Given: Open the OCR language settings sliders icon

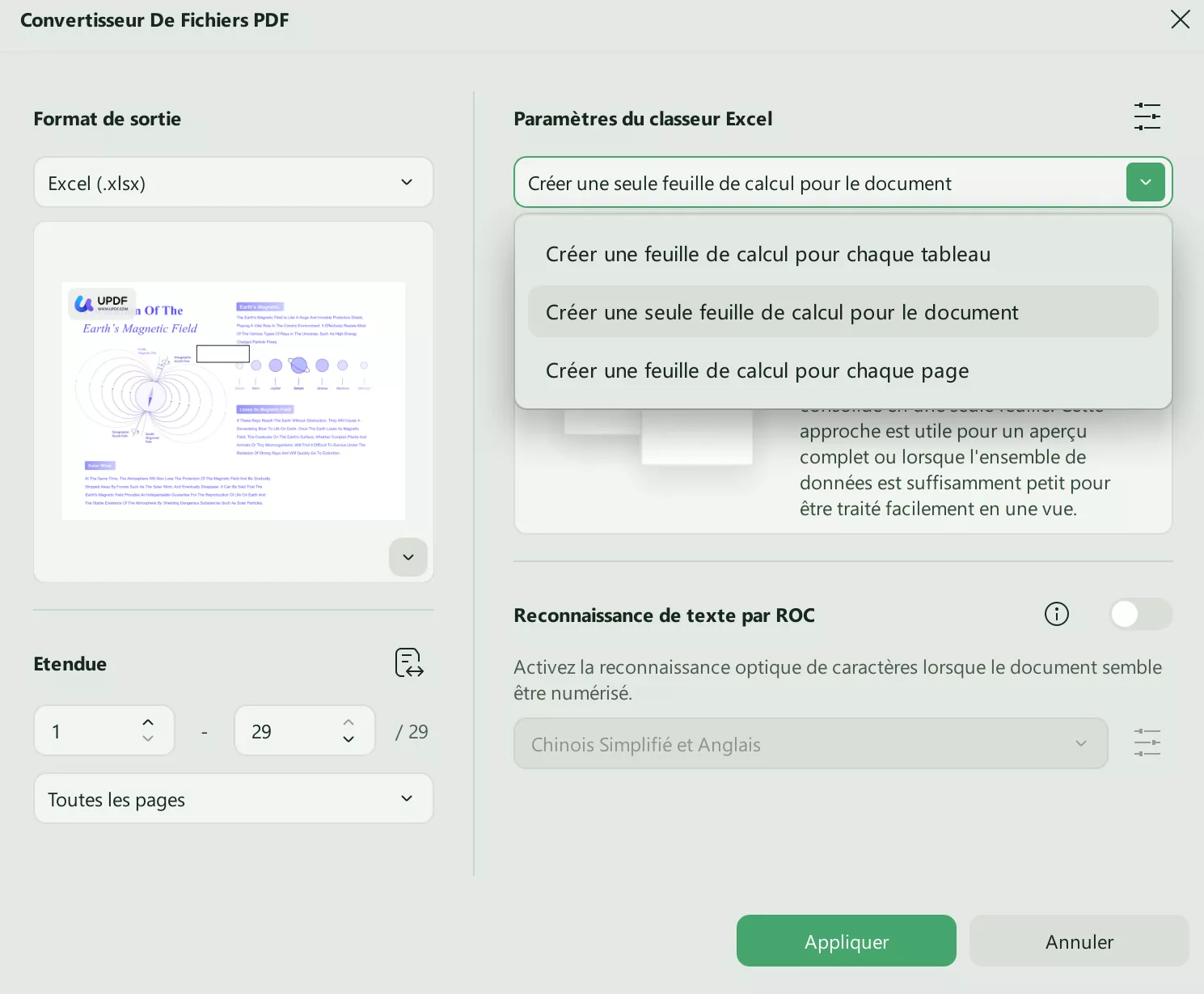Looking at the screenshot, I should coord(1147,742).
